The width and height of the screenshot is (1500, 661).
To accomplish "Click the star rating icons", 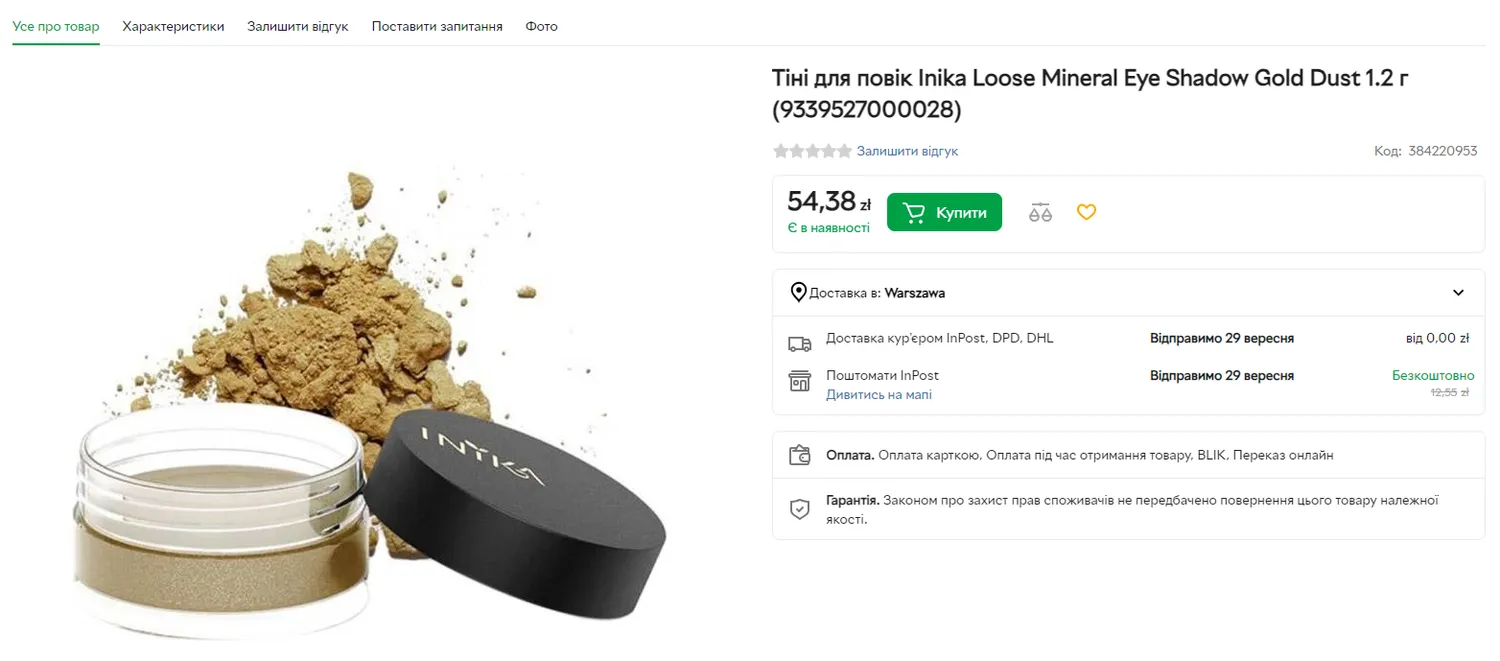I will click(x=812, y=151).
